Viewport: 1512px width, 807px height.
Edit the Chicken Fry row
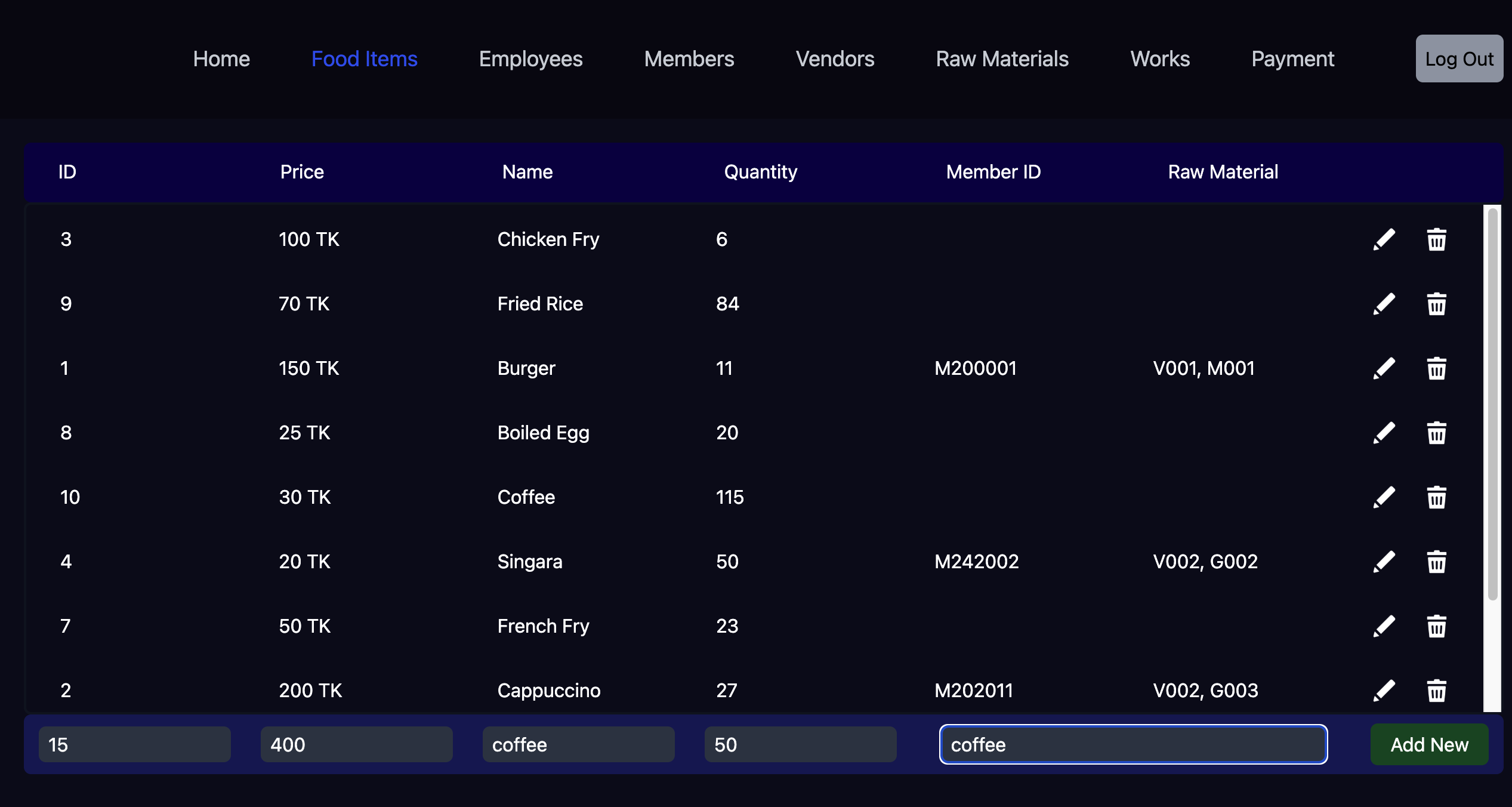1384,239
